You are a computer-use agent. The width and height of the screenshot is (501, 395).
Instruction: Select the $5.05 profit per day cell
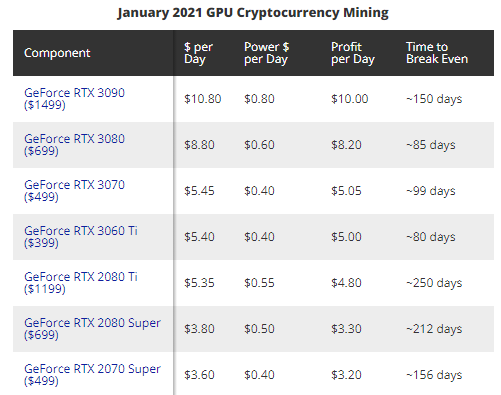click(x=346, y=191)
